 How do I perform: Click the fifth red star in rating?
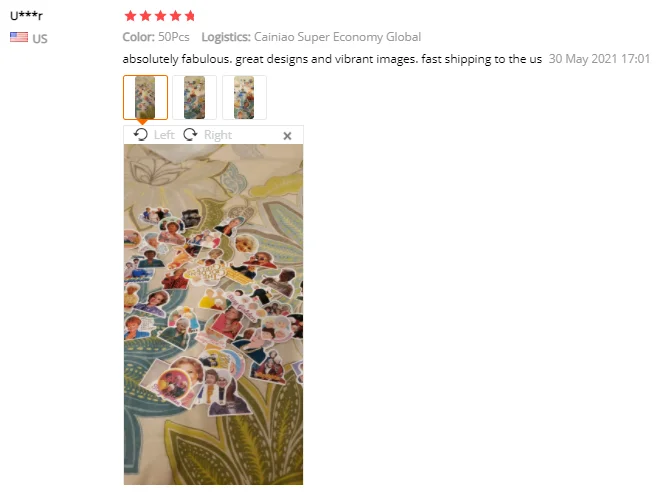(190, 16)
